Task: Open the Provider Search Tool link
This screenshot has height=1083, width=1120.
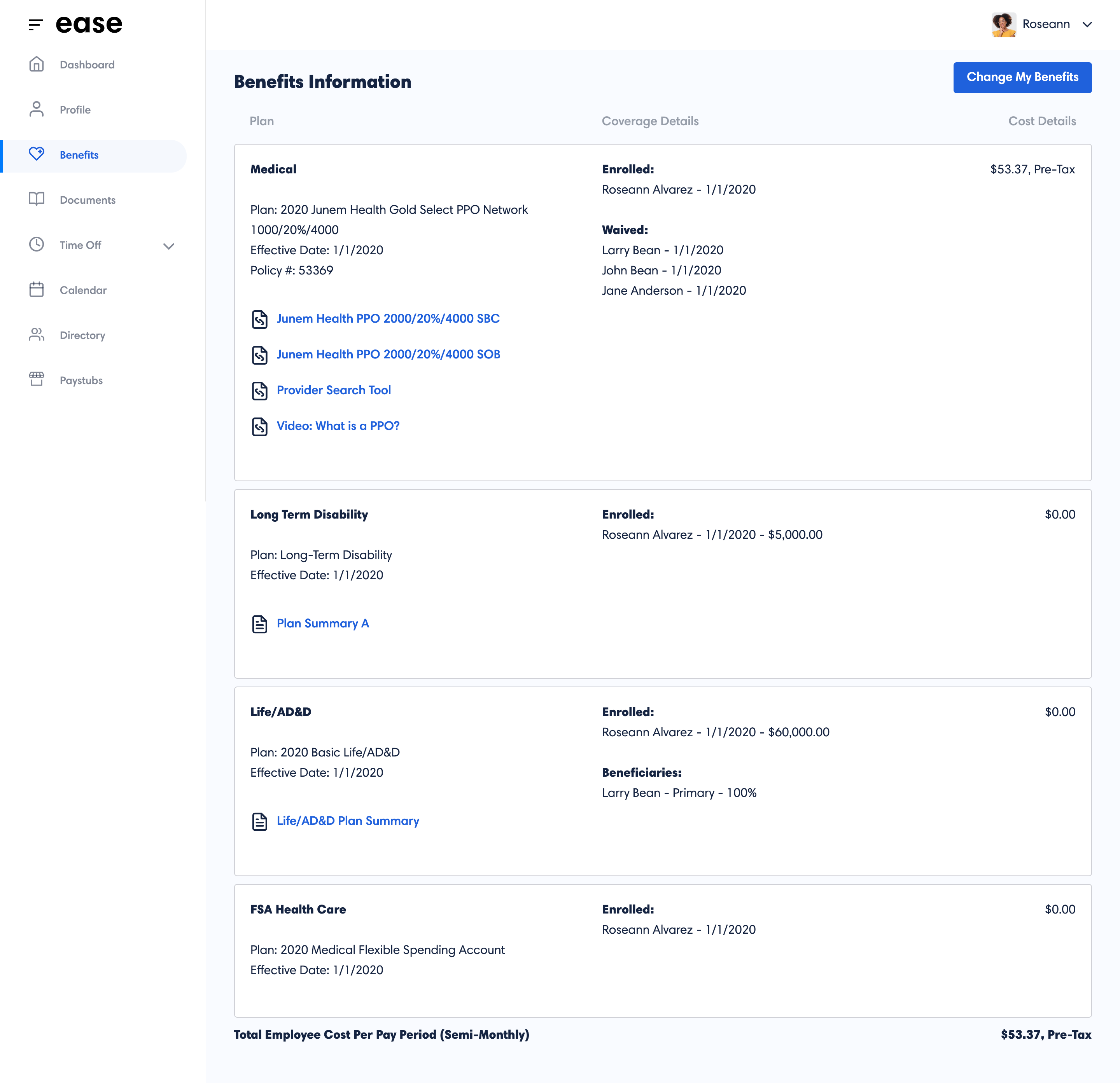Action: click(334, 390)
